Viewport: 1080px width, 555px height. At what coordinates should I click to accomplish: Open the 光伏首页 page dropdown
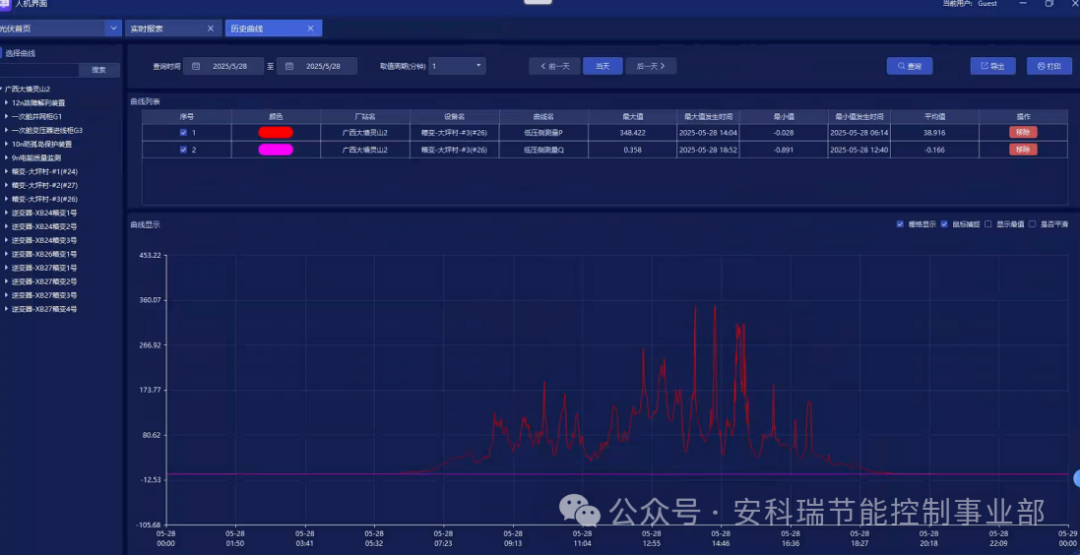coord(114,28)
